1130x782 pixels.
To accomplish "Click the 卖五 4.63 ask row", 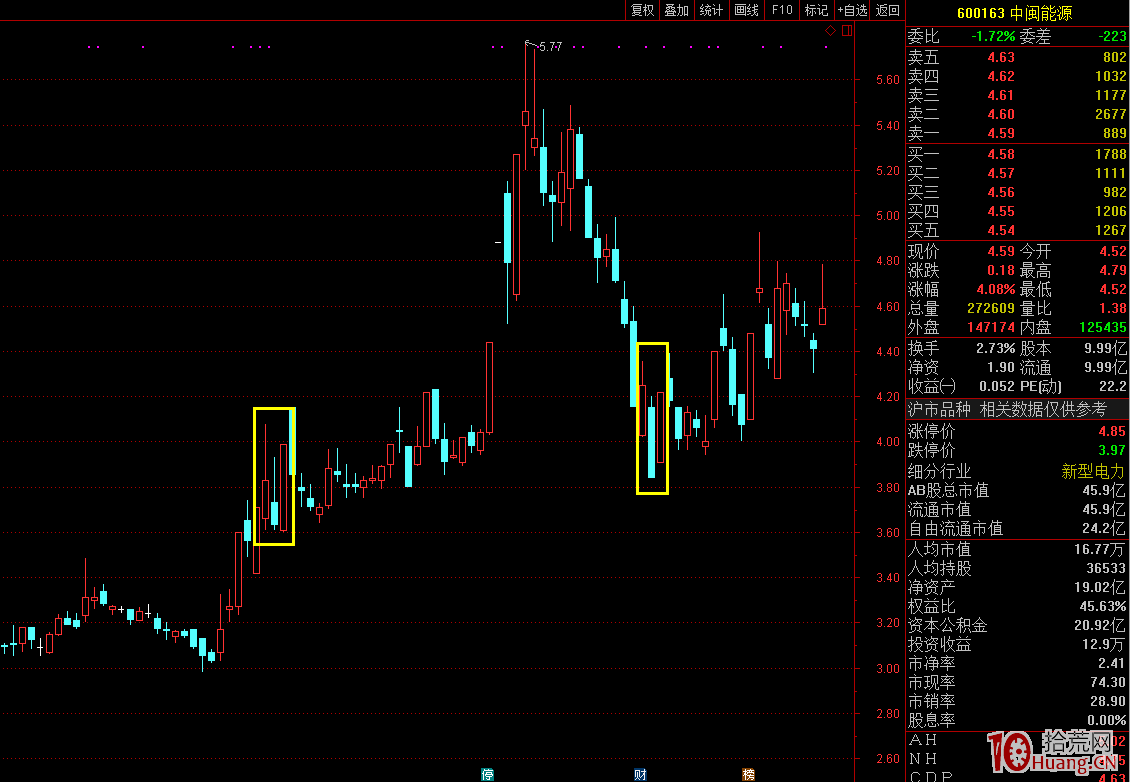I will [1017, 57].
